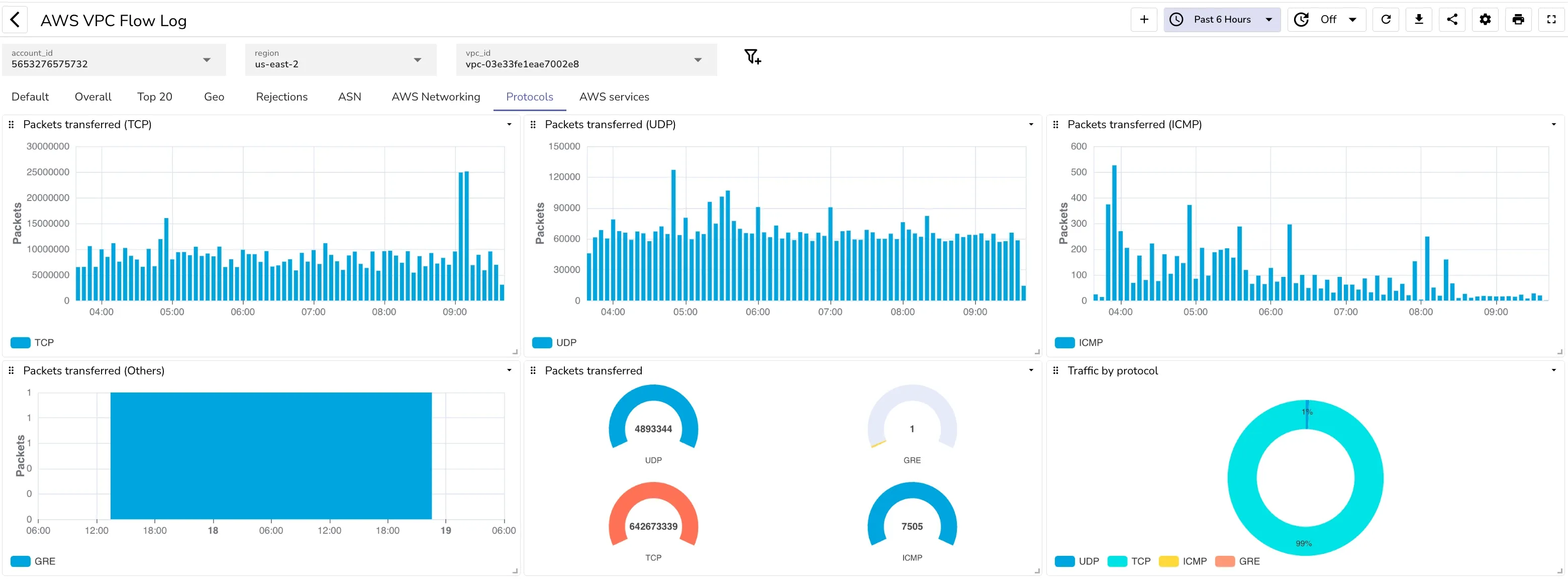Click UDP color swatch in Traffic legend

1064,561
